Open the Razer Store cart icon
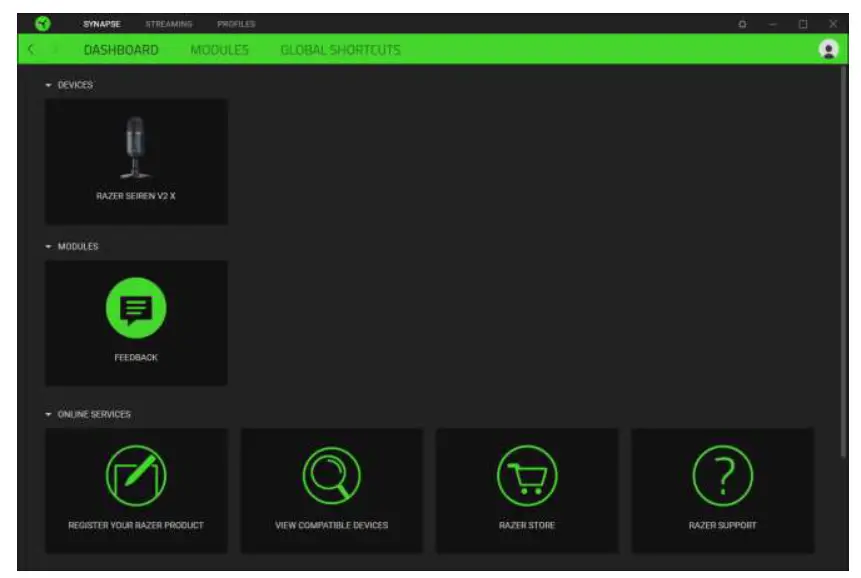861x578 pixels. pyautogui.click(x=527, y=475)
